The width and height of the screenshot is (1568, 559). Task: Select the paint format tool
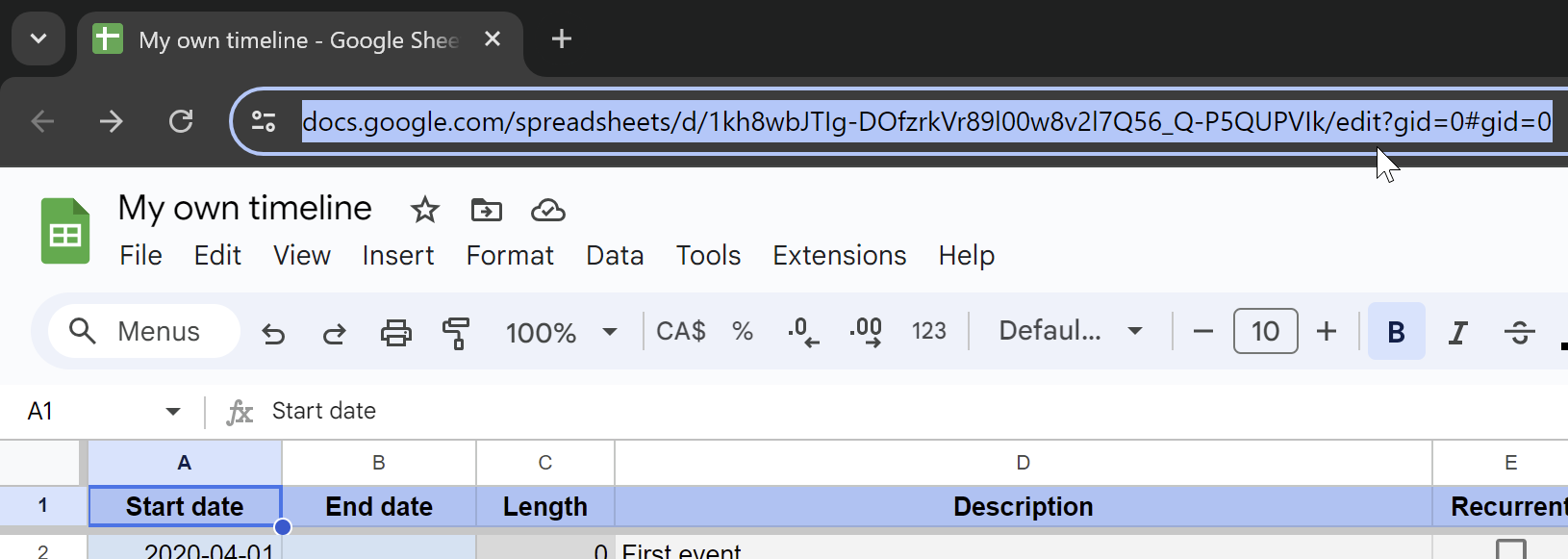pos(456,333)
